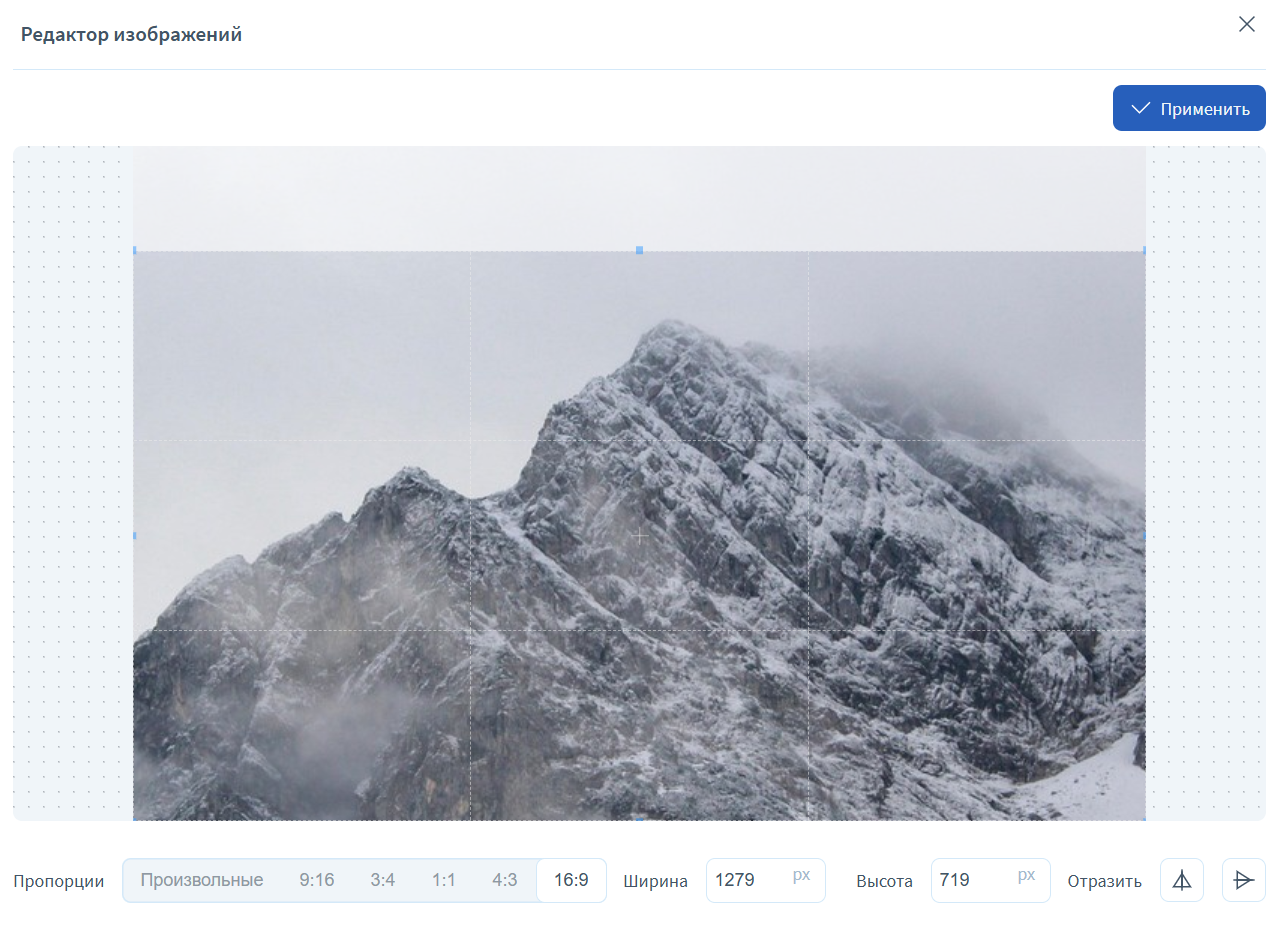Click the uncropped sky strip above selection
1277x944 pixels.
(x=639, y=198)
